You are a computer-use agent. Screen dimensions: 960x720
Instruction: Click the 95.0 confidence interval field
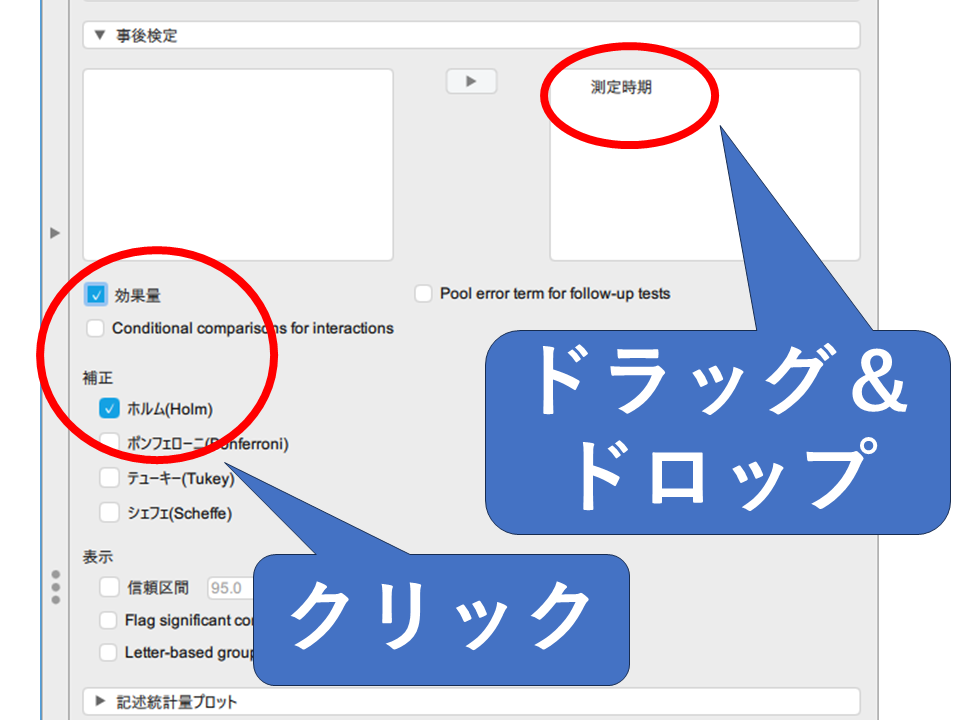[228, 588]
